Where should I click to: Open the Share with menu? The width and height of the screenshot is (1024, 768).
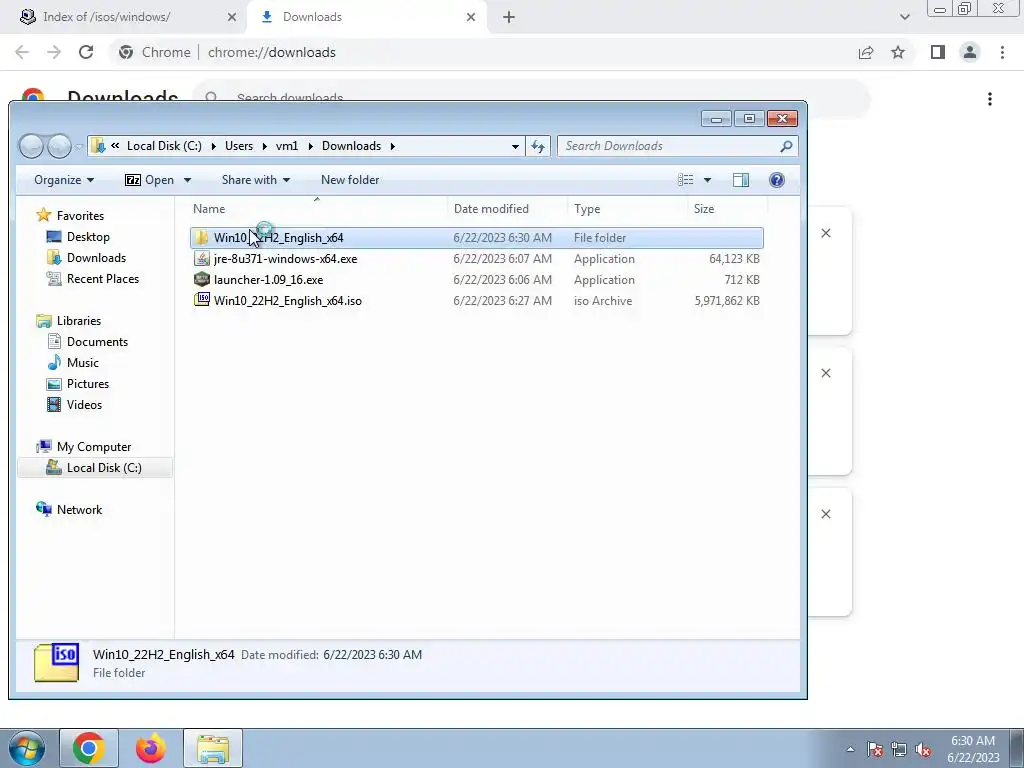255,180
